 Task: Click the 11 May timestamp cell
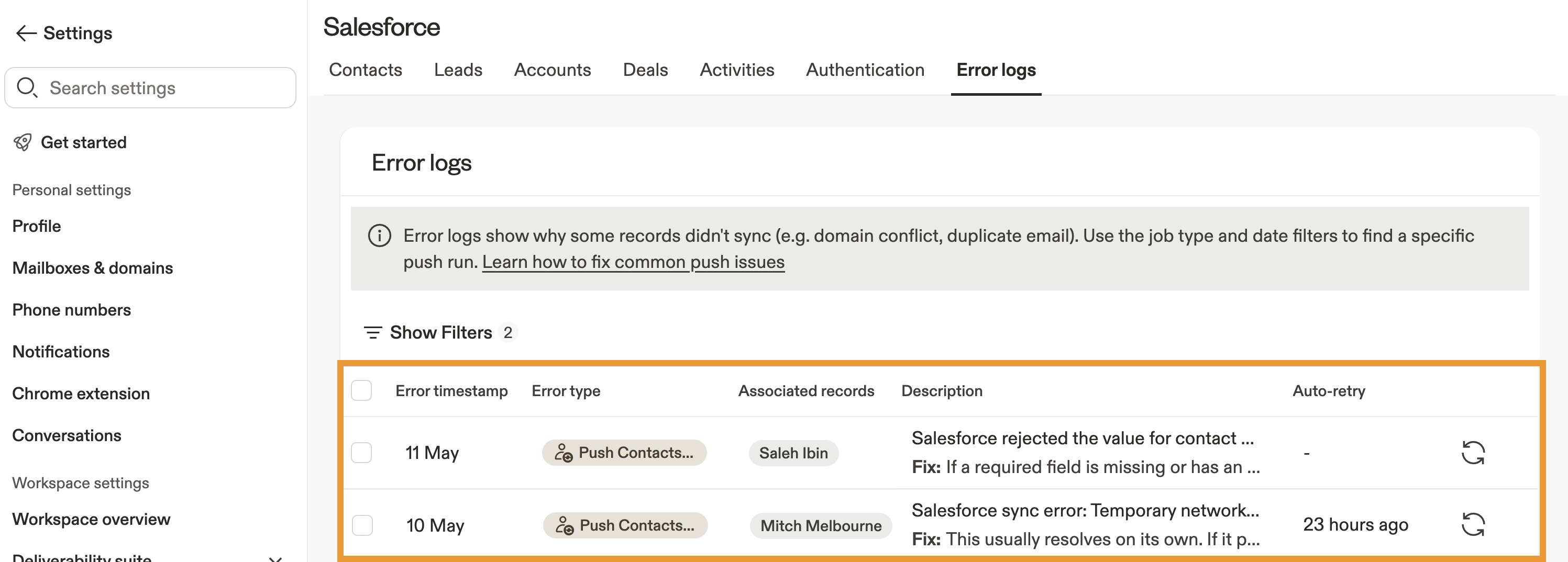(x=432, y=453)
